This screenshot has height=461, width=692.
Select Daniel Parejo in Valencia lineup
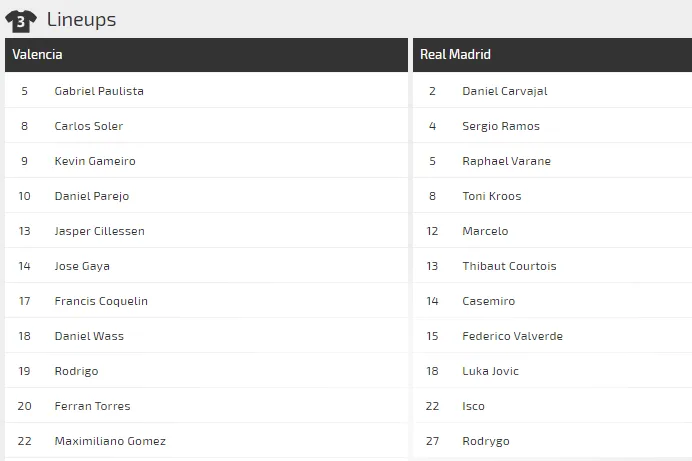[92, 196]
